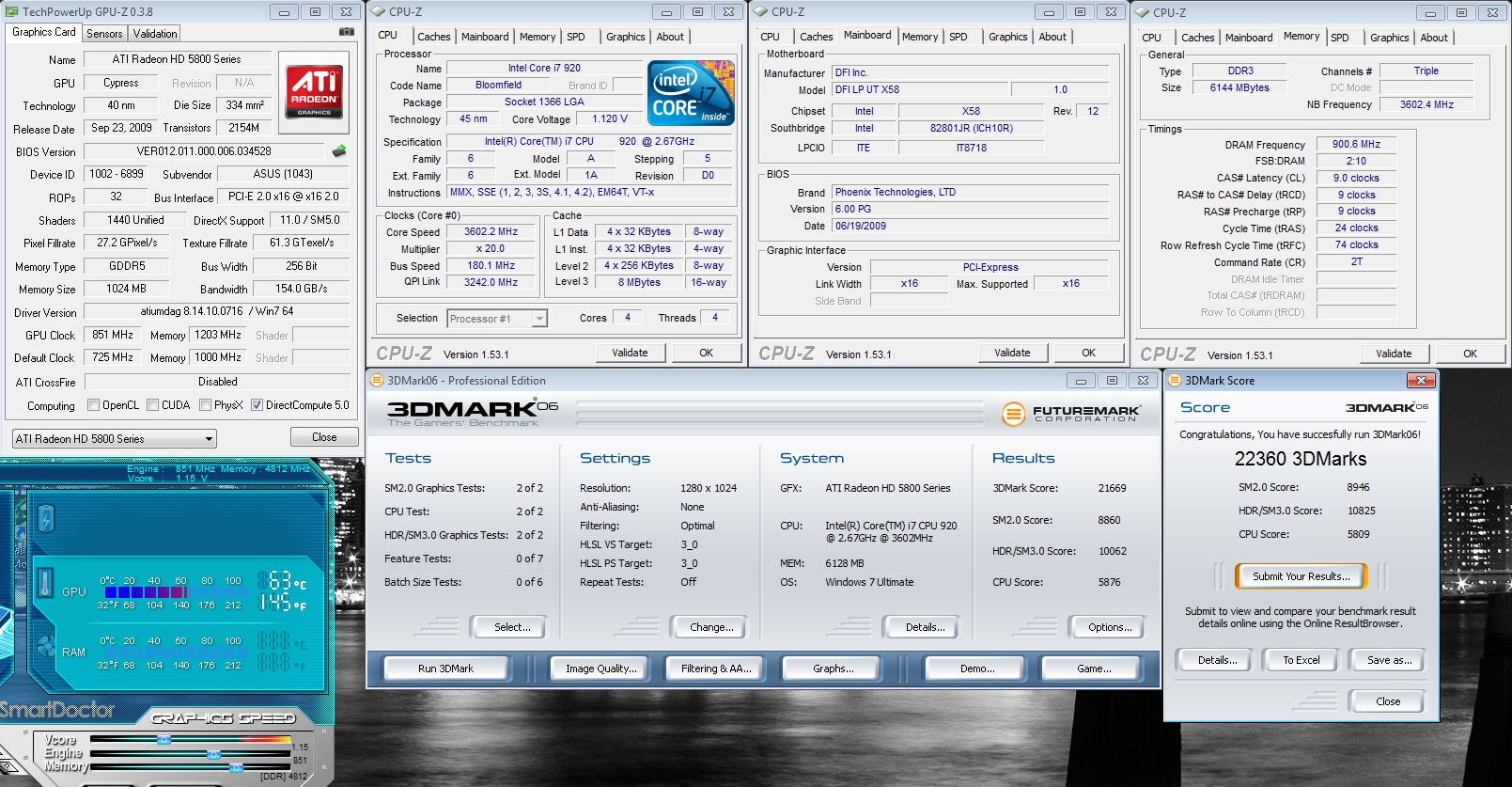This screenshot has width=1512, height=787.
Task: Open the Graphics tab in the CPU-Z Memory window
Action: tap(1389, 38)
